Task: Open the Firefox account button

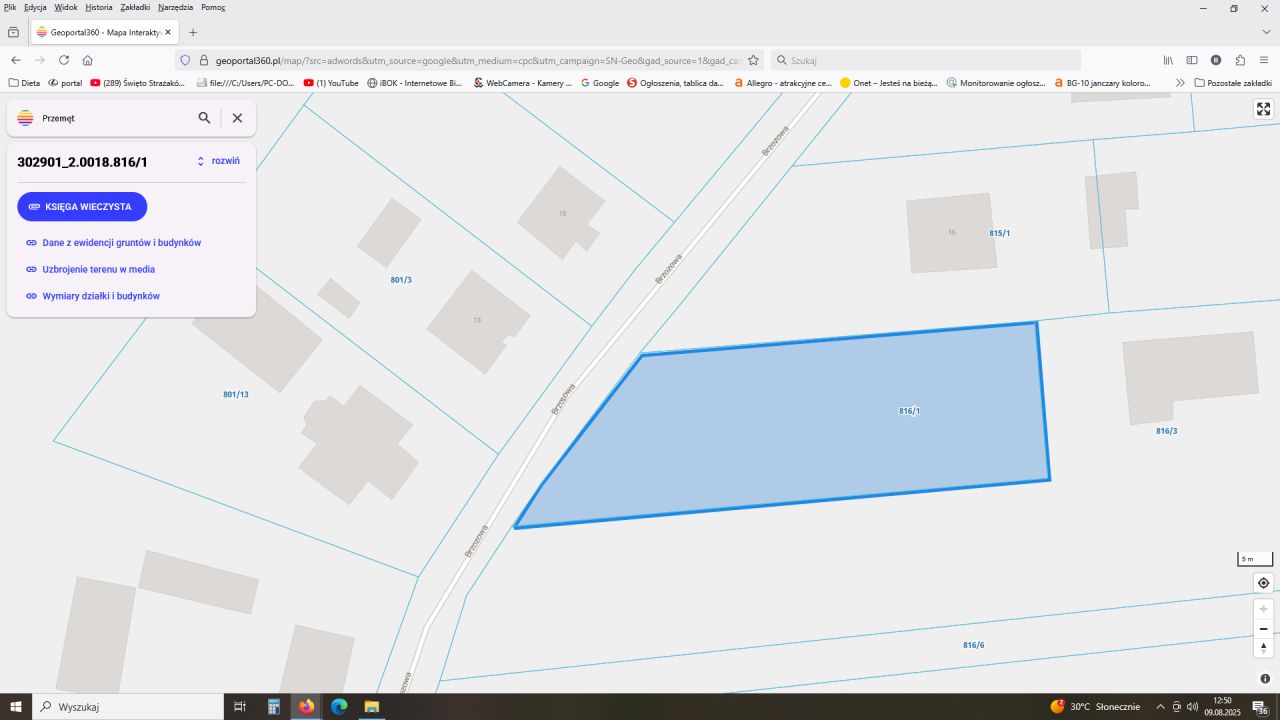Action: point(1216,60)
